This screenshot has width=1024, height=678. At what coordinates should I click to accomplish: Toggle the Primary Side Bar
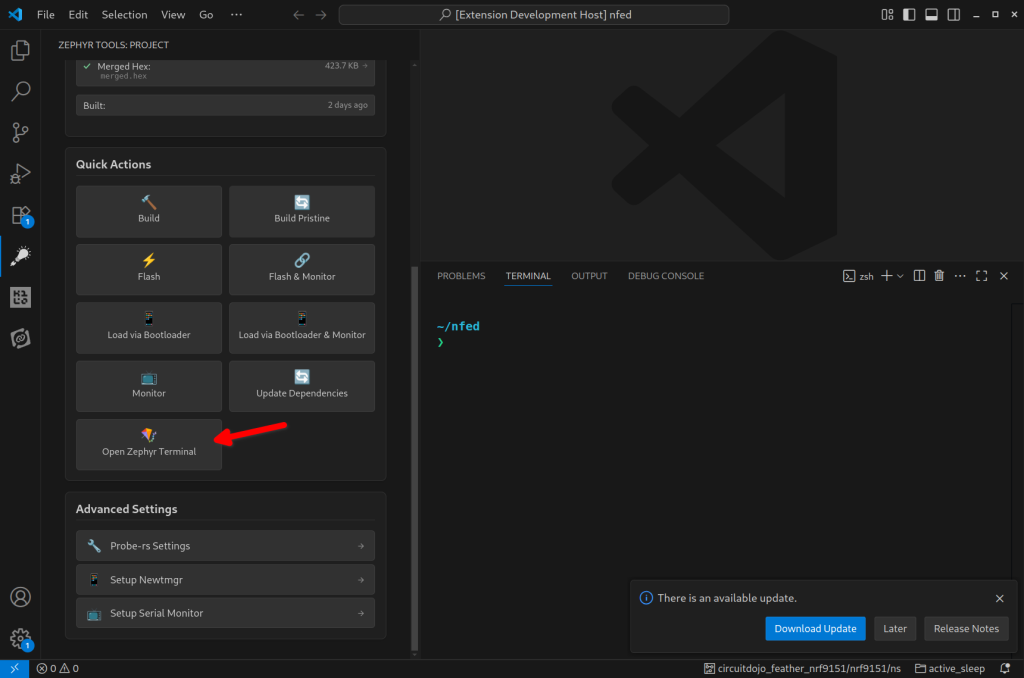point(909,14)
